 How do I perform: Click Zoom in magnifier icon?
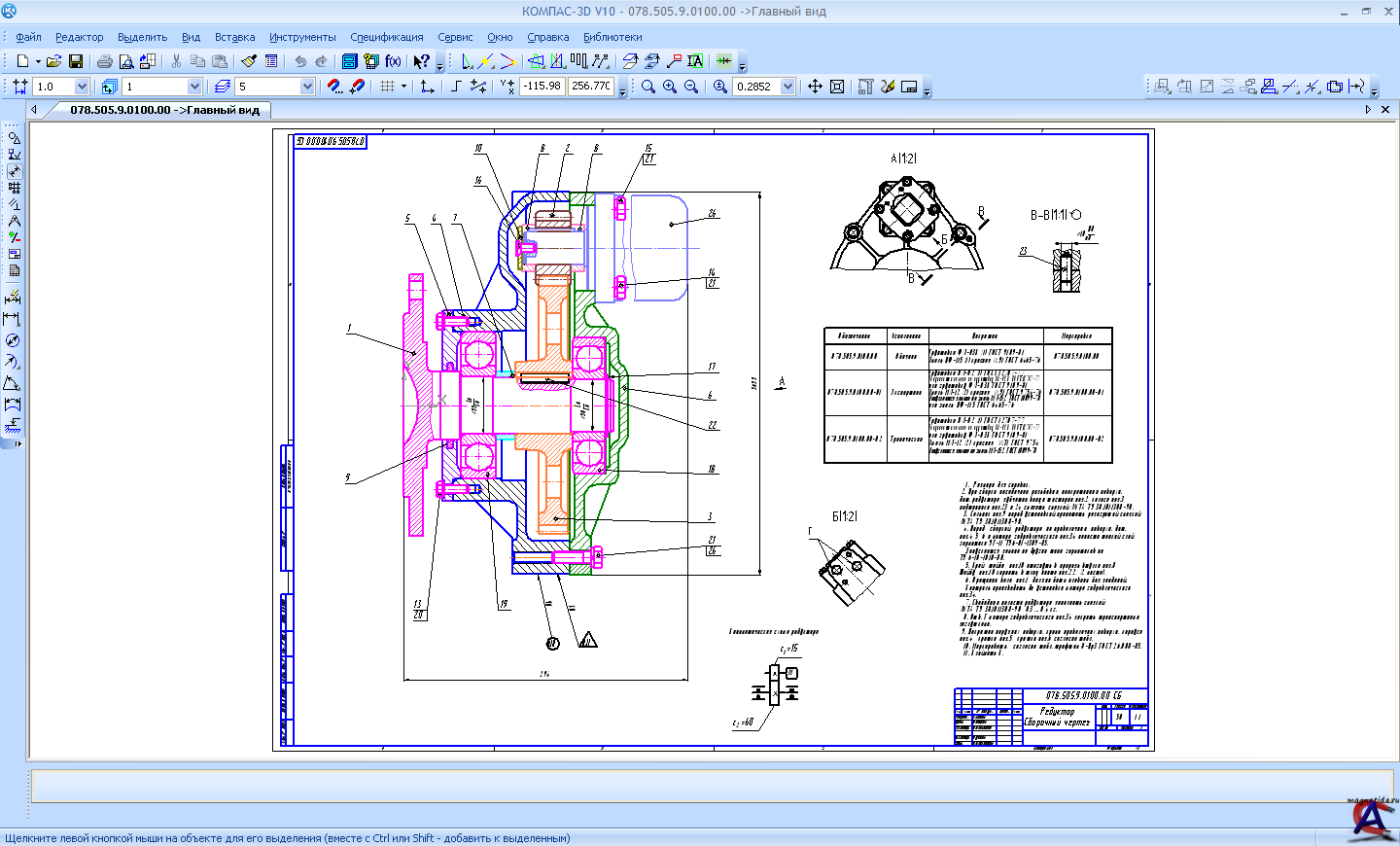click(670, 87)
